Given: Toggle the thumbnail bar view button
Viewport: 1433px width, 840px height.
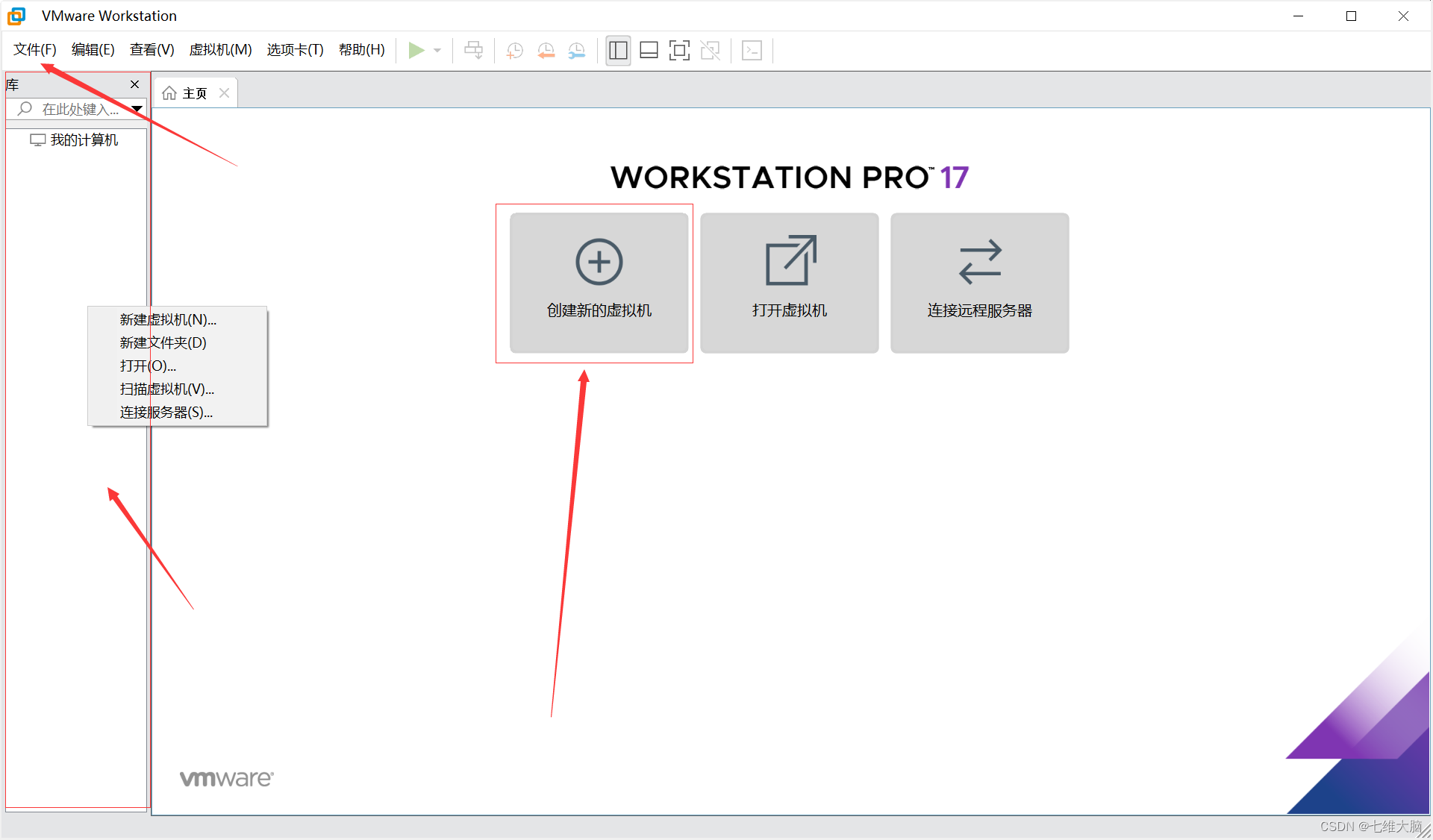Looking at the screenshot, I should [x=649, y=50].
